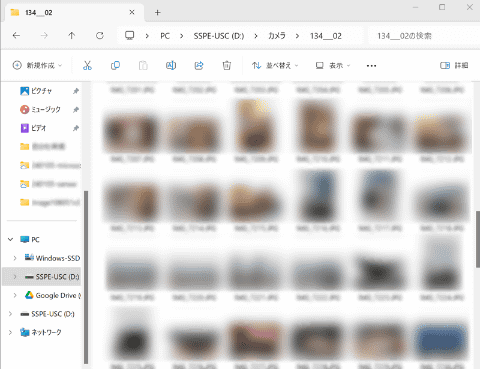The width and height of the screenshot is (480, 369).
Task: Open the three-dots See more menu
Action: [x=371, y=66]
